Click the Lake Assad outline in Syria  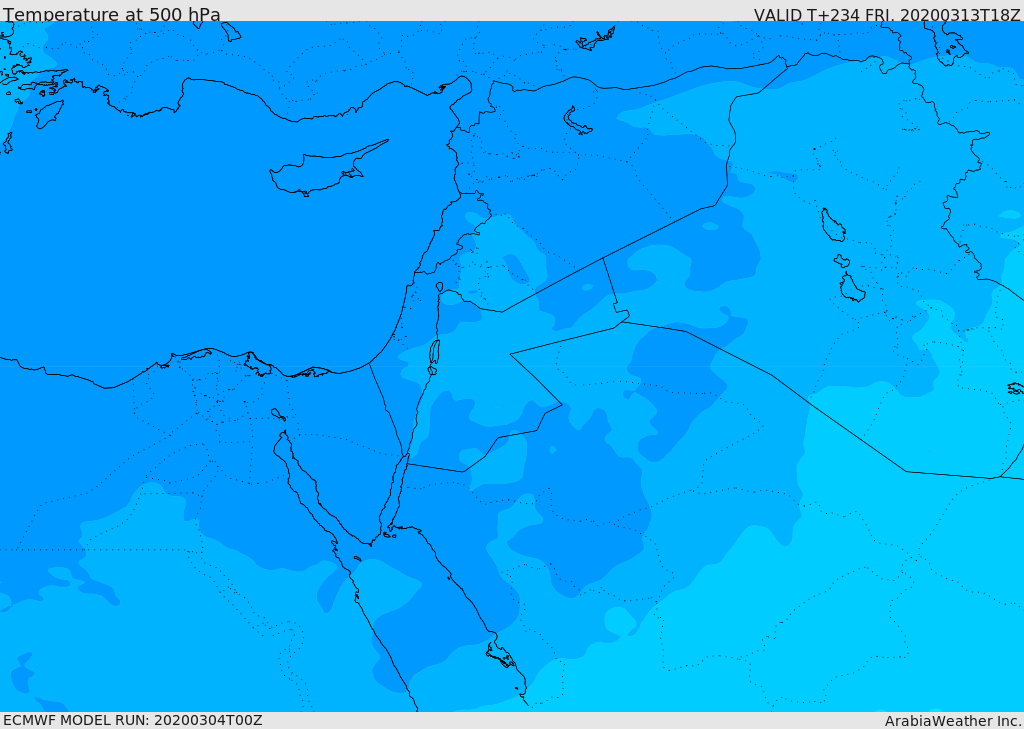pyautogui.click(x=576, y=121)
